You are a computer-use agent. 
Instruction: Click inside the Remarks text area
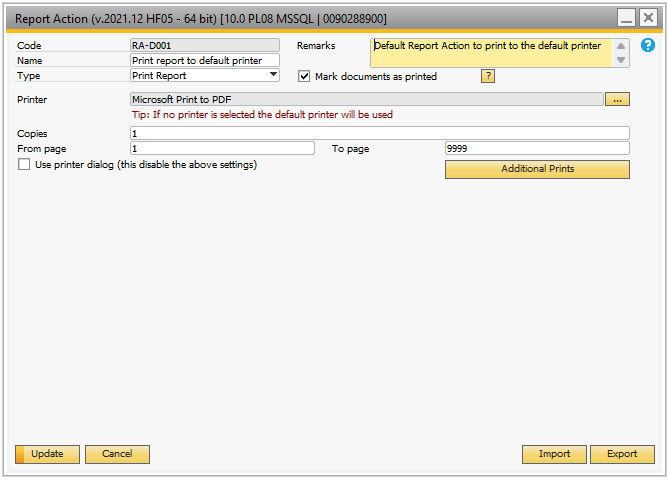tap(491, 53)
